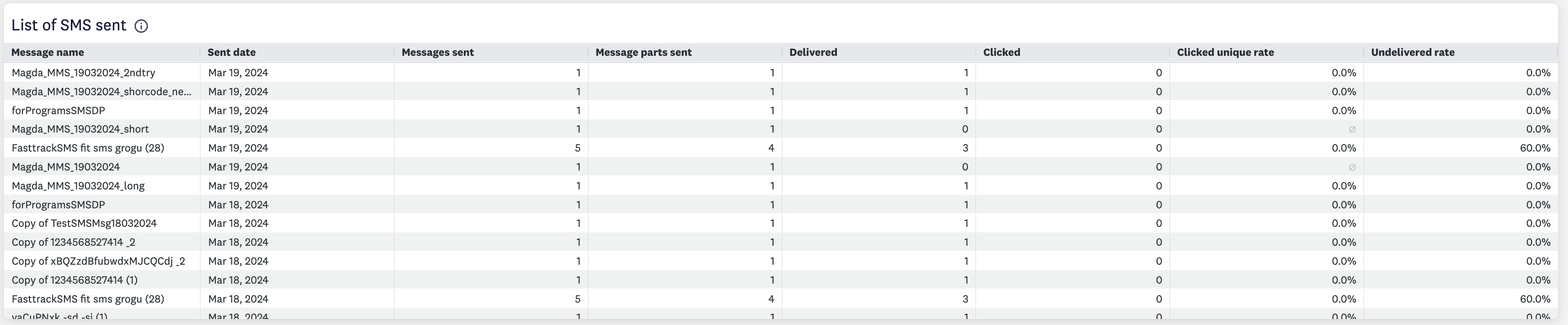The image size is (1568, 325).
Task: Select the Magda_MMS_19032024_shorcode_ne... truncated row
Action: [781, 91]
